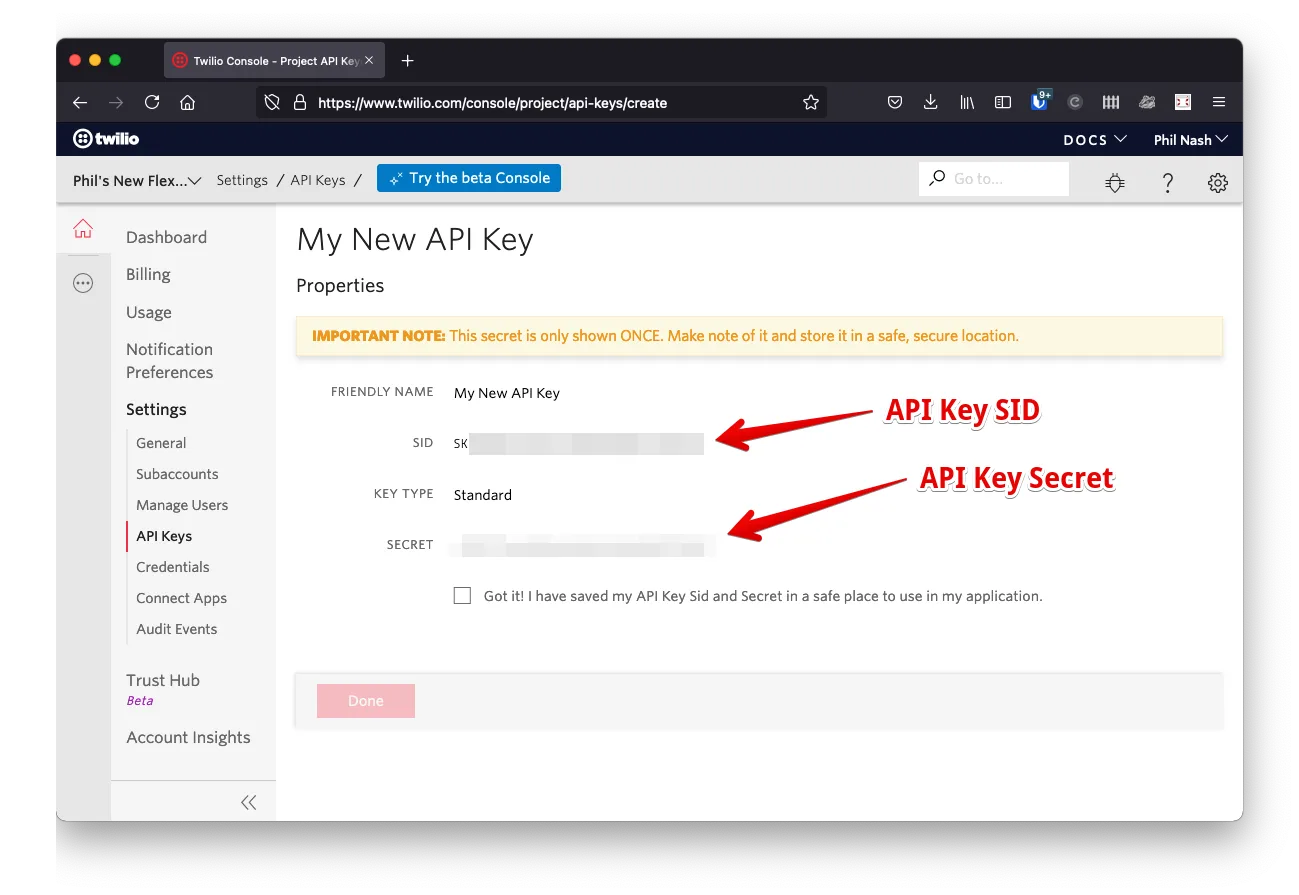The image size is (1299, 895).
Task: Click the browser back arrow
Action: pos(80,102)
